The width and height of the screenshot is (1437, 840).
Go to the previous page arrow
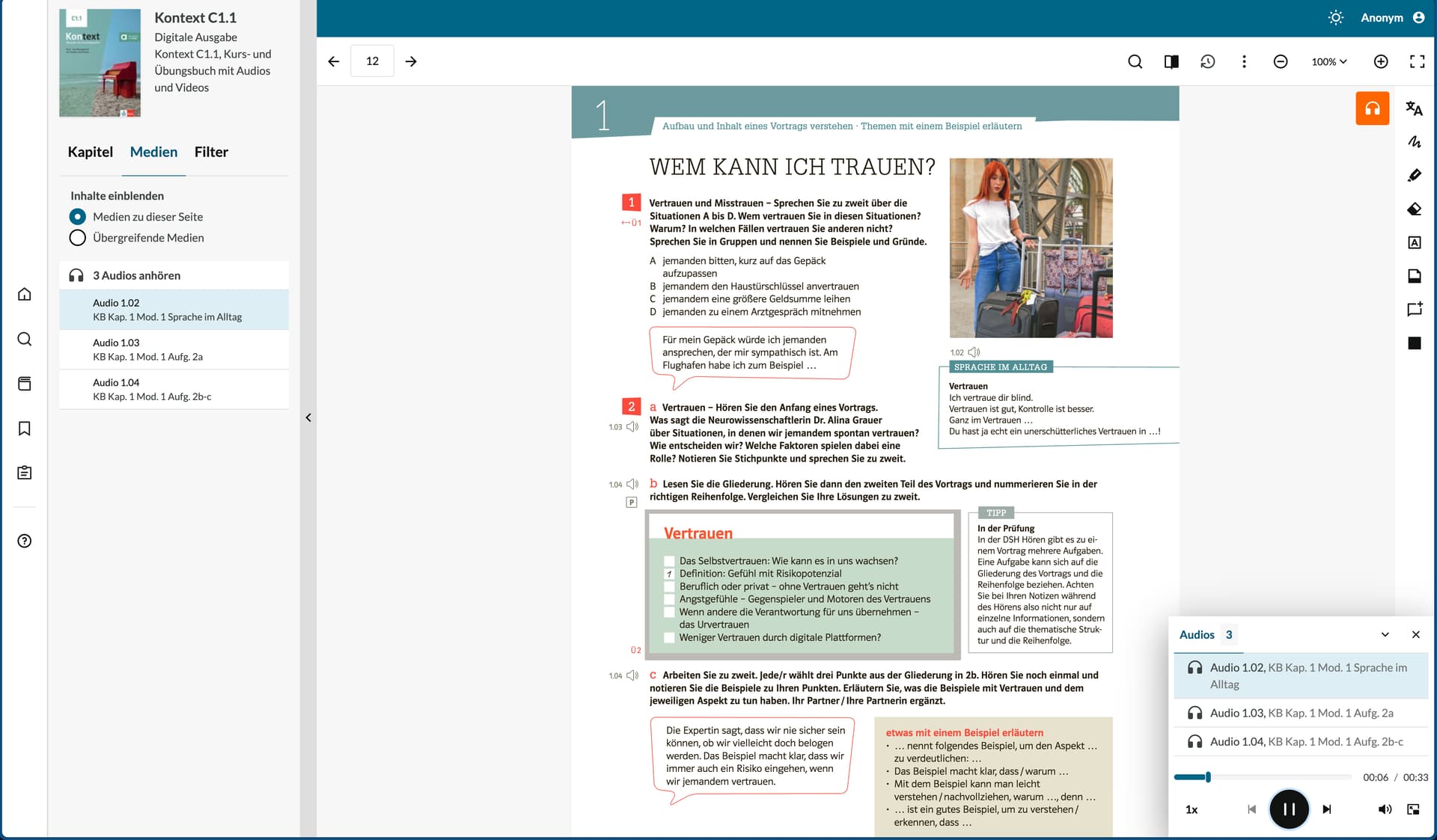pos(334,61)
